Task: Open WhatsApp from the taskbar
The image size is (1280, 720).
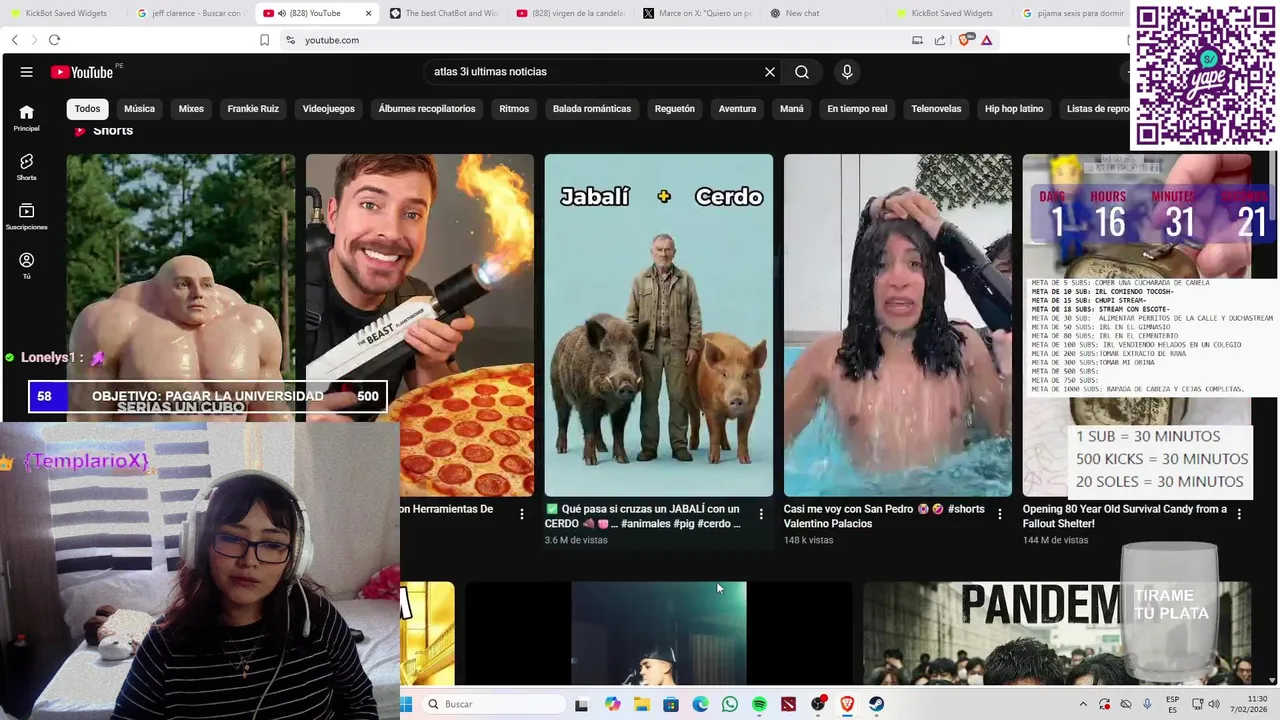Action: click(x=730, y=704)
